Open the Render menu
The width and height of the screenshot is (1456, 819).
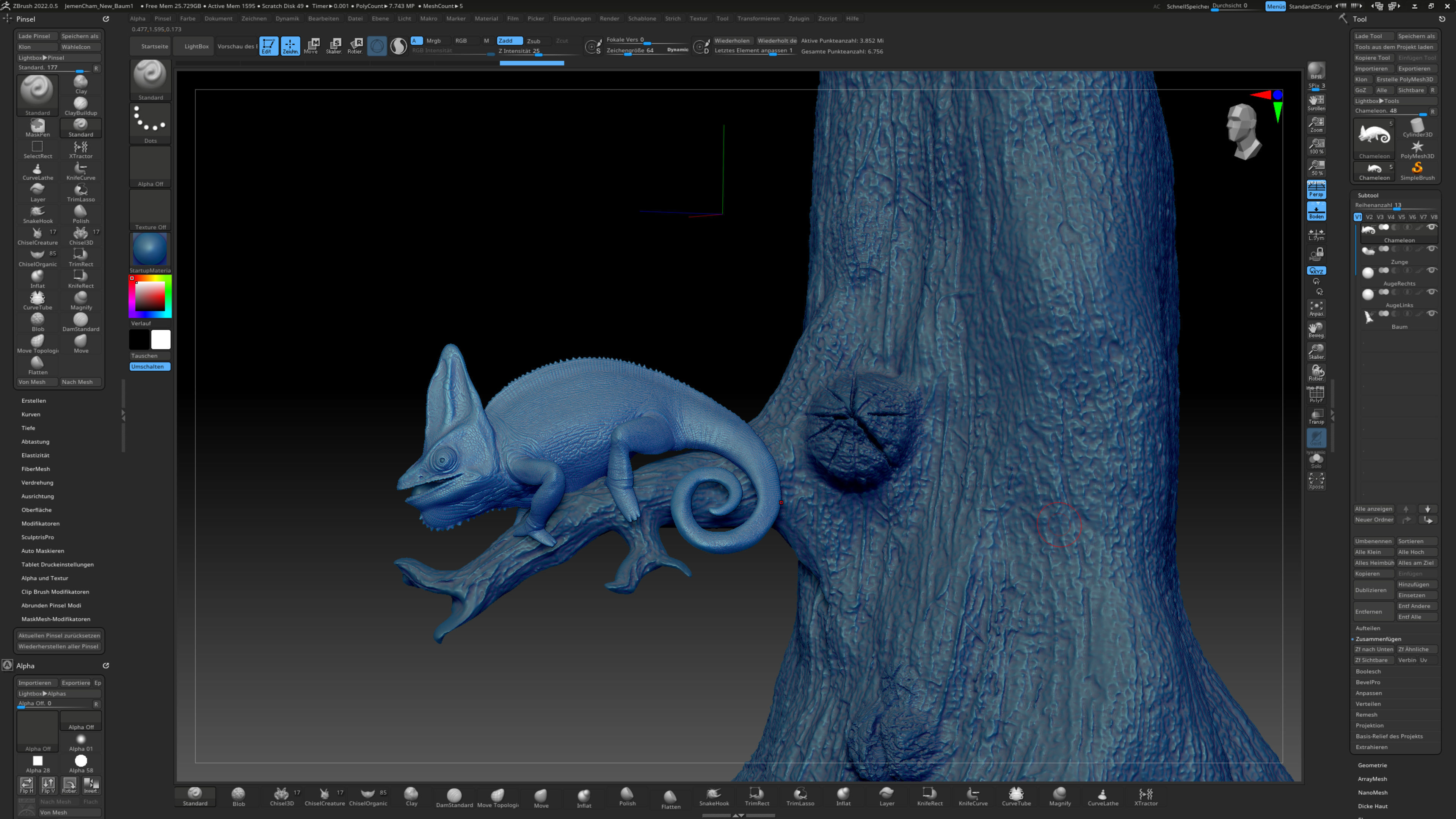coord(609,19)
